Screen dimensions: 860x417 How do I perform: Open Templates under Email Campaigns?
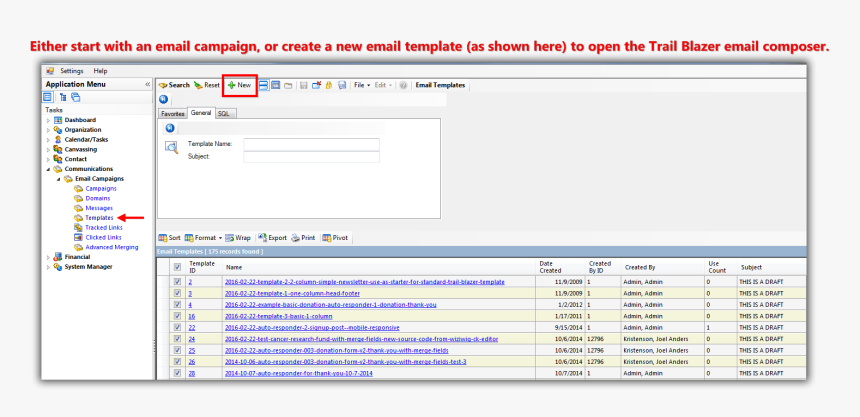tap(99, 217)
